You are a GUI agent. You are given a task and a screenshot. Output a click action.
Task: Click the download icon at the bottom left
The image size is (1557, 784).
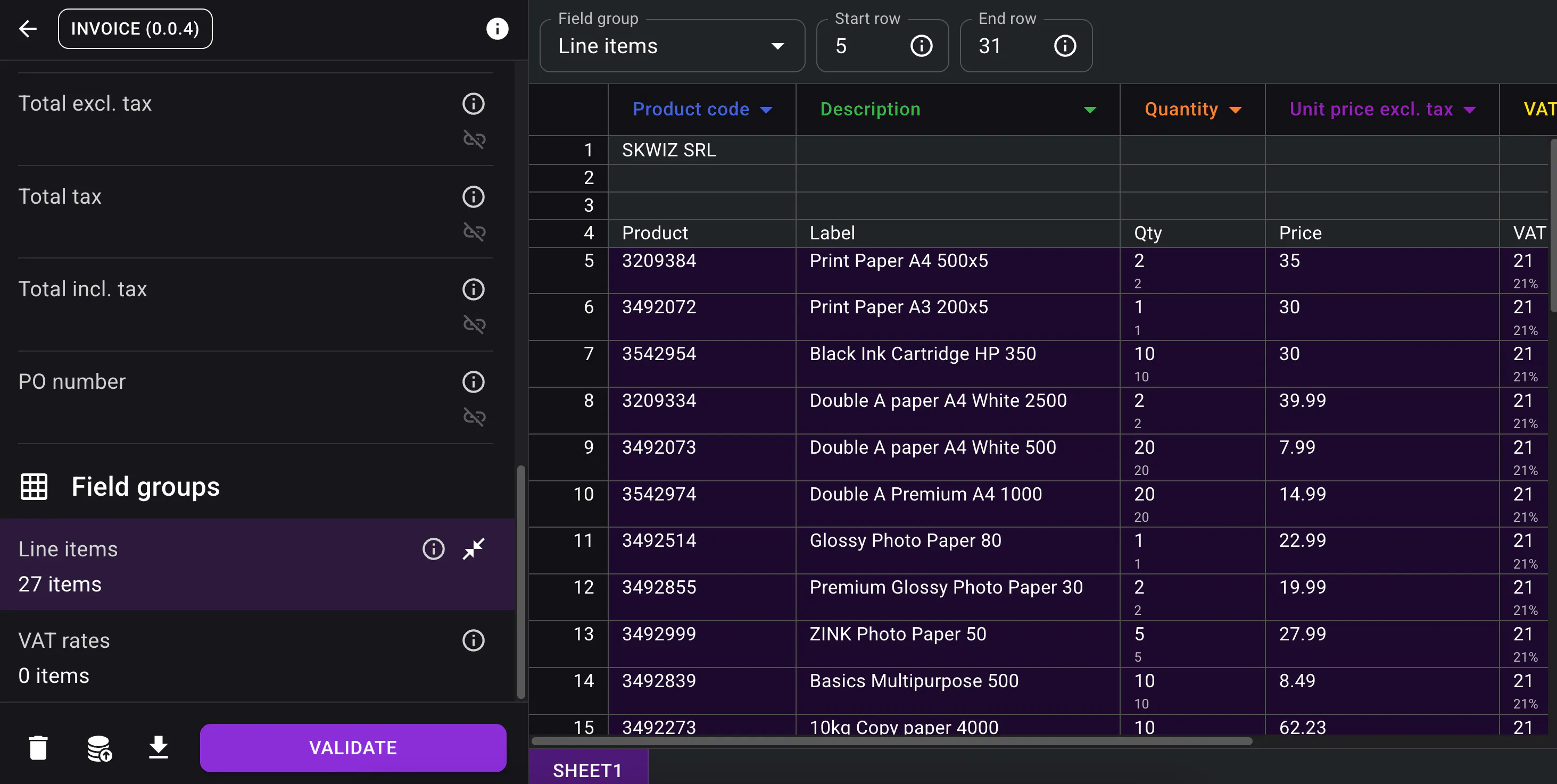coord(158,747)
